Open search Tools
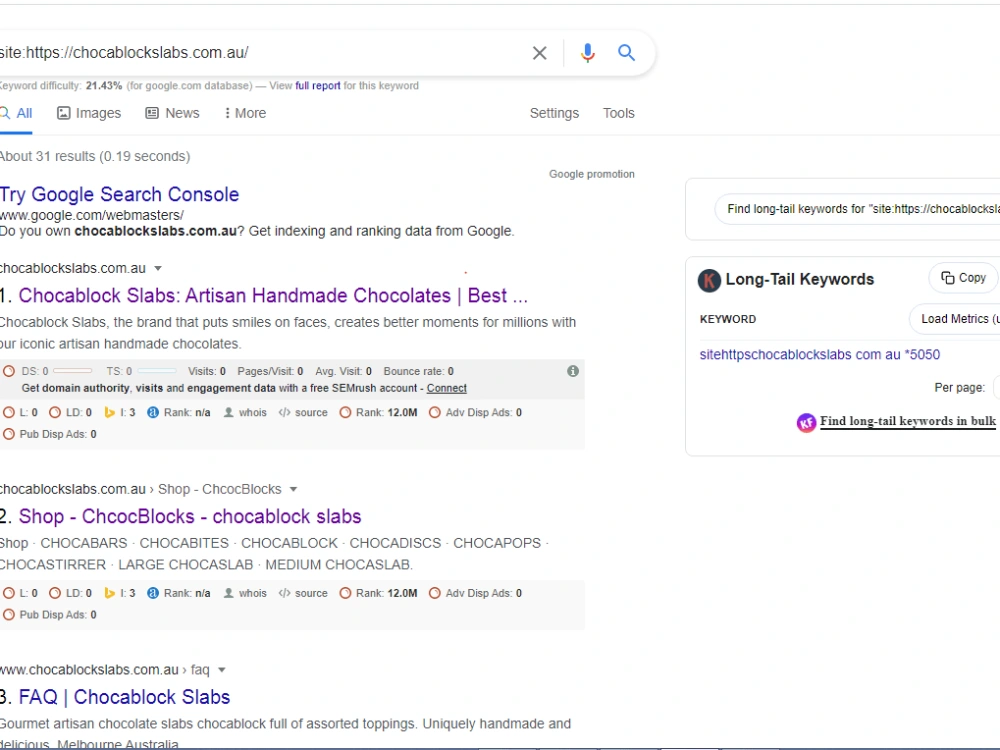This screenshot has height=750, width=1000. point(619,113)
